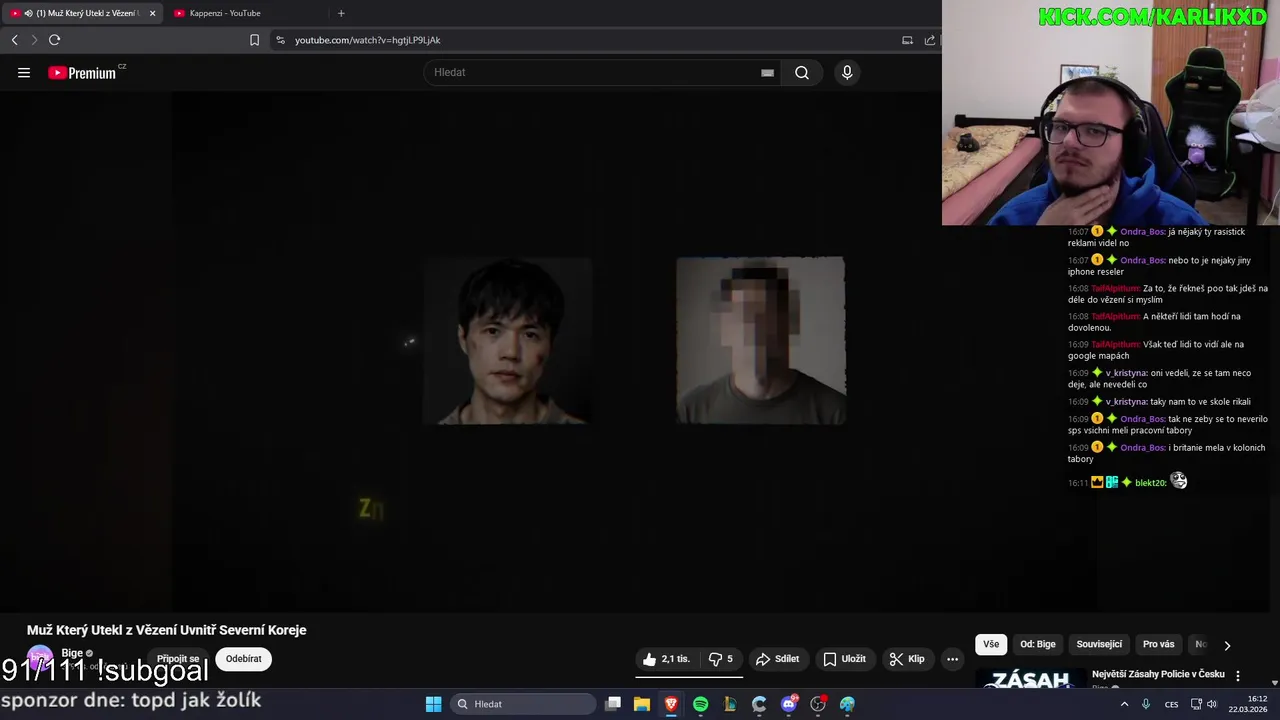Open Windows Start menu
The width and height of the screenshot is (1280, 720).
pos(433,704)
